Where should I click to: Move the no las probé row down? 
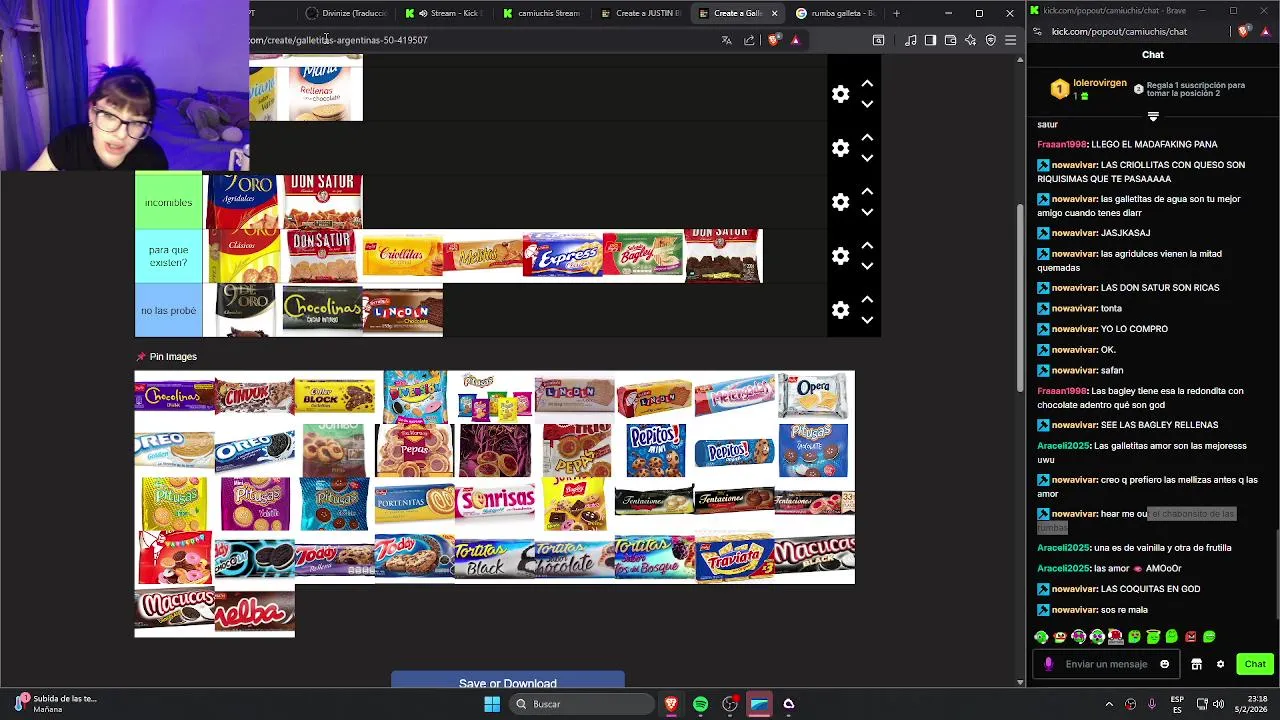point(867,320)
